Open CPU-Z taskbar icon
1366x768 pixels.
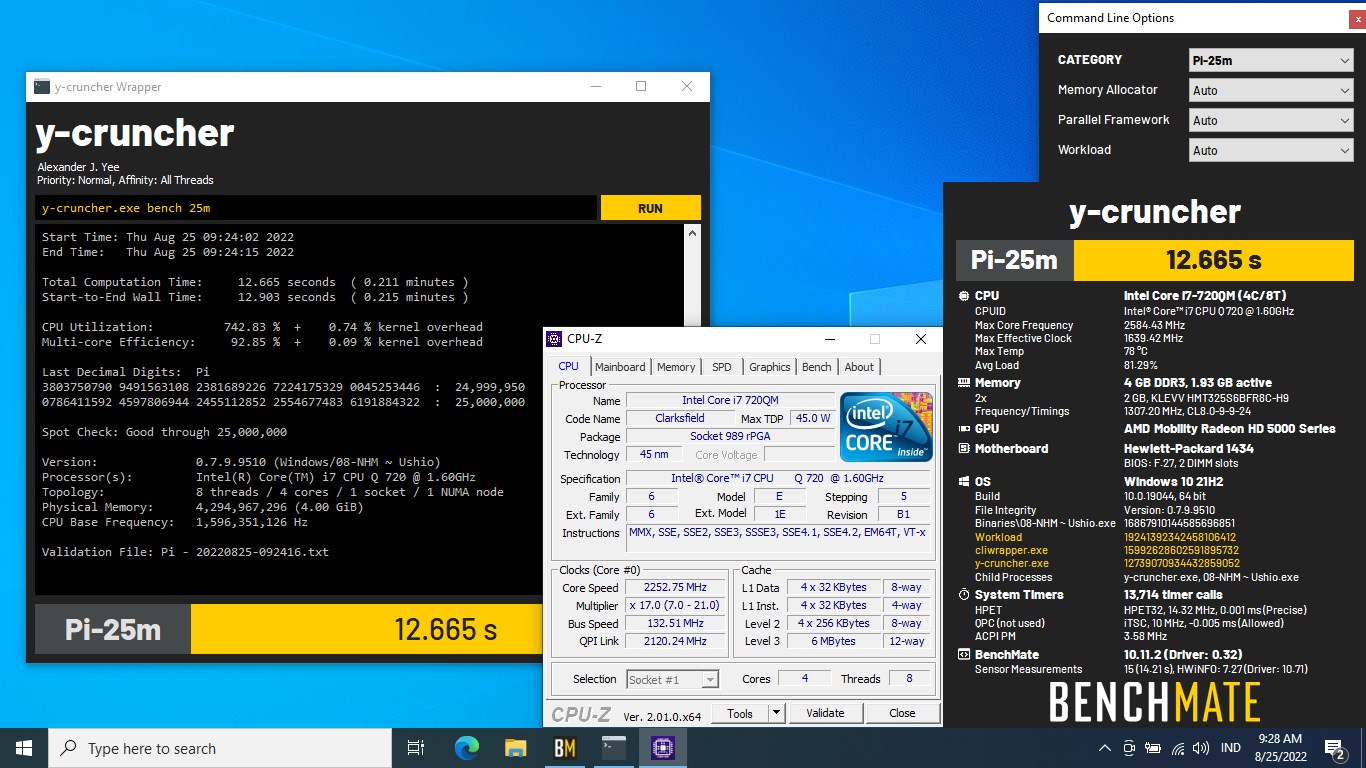coord(662,748)
